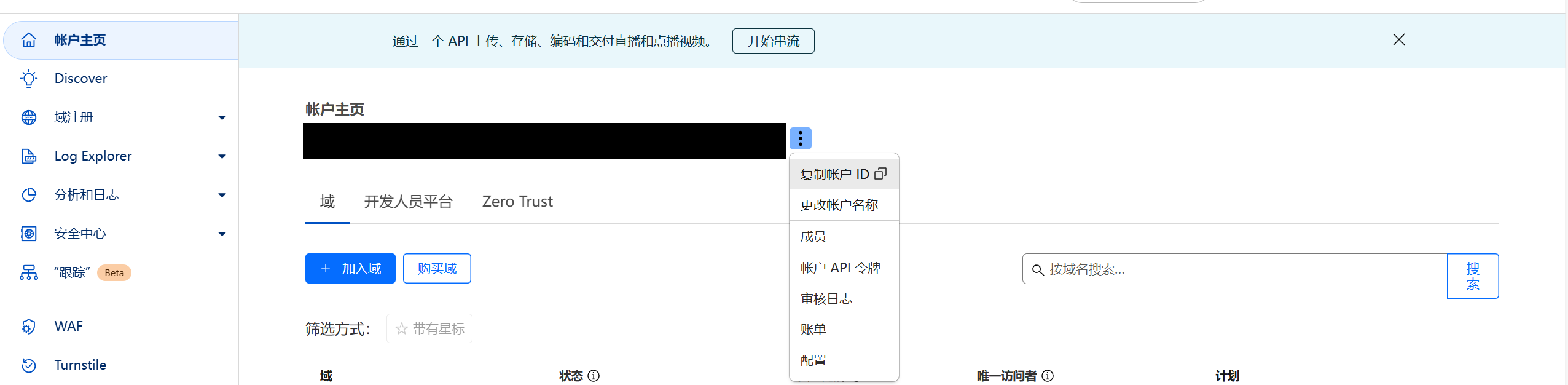Expand the 分析和日志 dropdown arrow
Screen dimensions: 1568x385
pyautogui.click(x=222, y=195)
